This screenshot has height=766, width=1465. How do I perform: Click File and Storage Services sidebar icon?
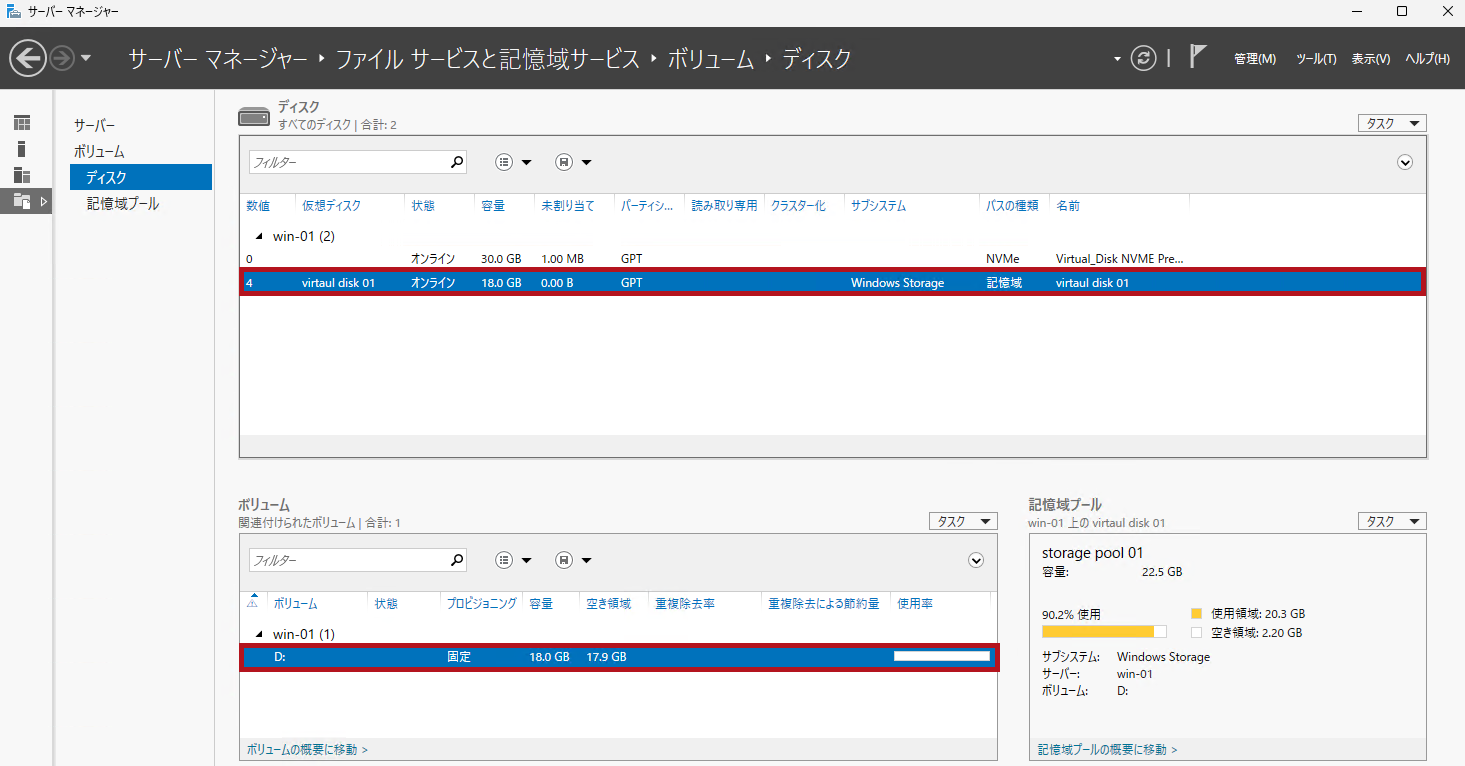tap(22, 201)
